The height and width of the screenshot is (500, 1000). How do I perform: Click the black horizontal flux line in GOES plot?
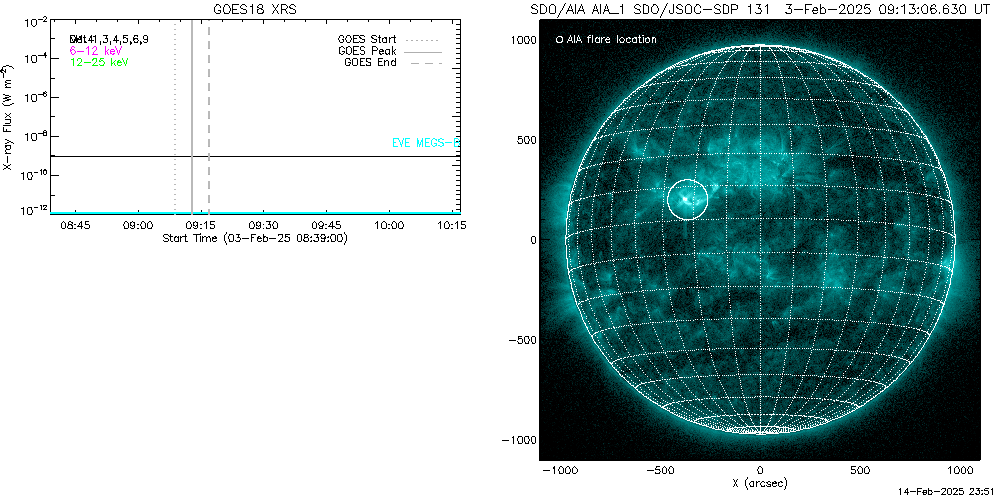255,156
